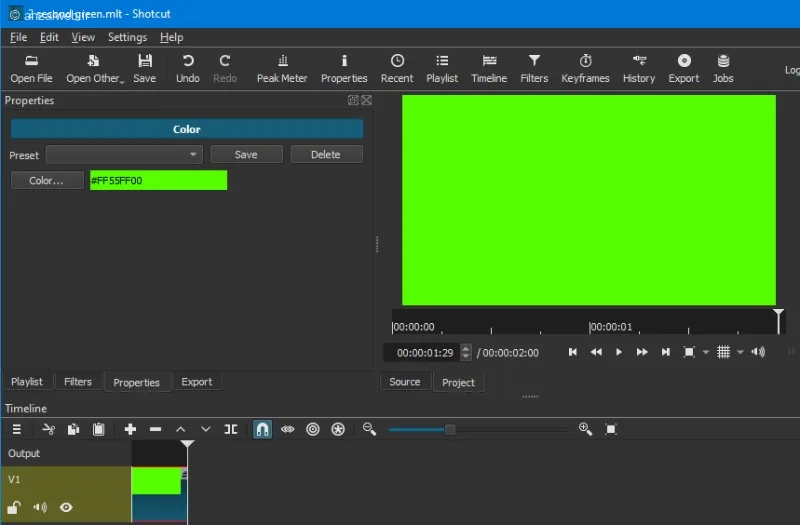Open the Settings menu
Image resolution: width=800 pixels, height=525 pixels.
tap(127, 37)
